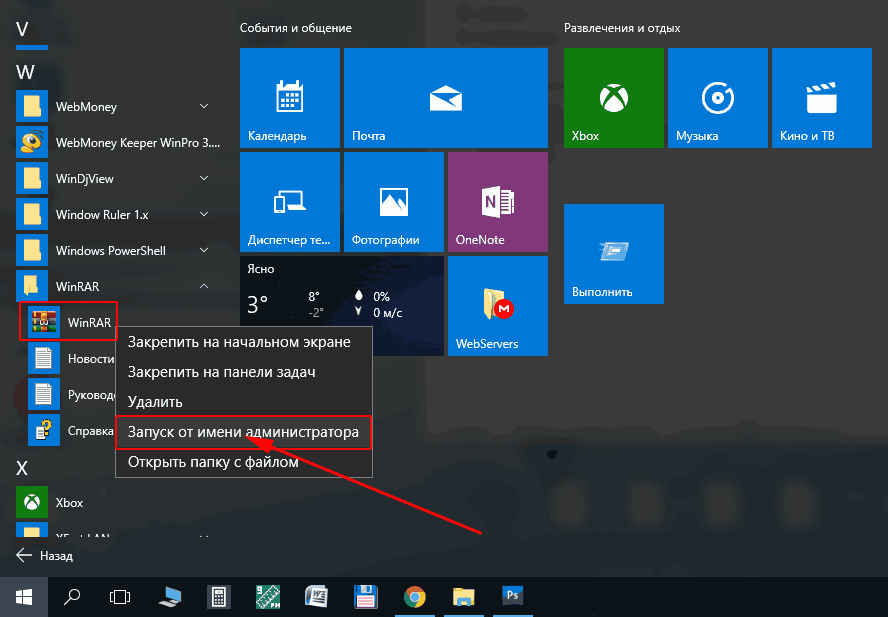This screenshot has height=617, width=888.
Task: Open Task View on the taskbar
Action: coord(119,597)
